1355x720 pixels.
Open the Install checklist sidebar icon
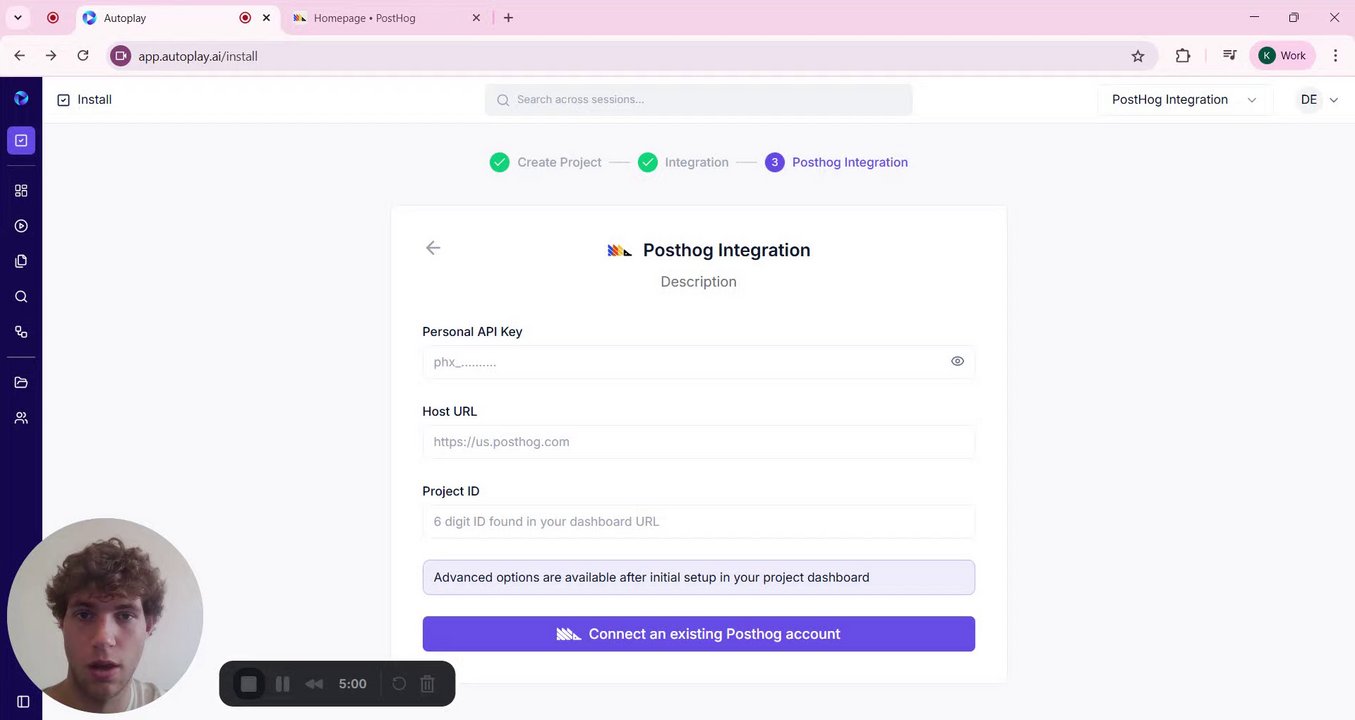(21, 140)
